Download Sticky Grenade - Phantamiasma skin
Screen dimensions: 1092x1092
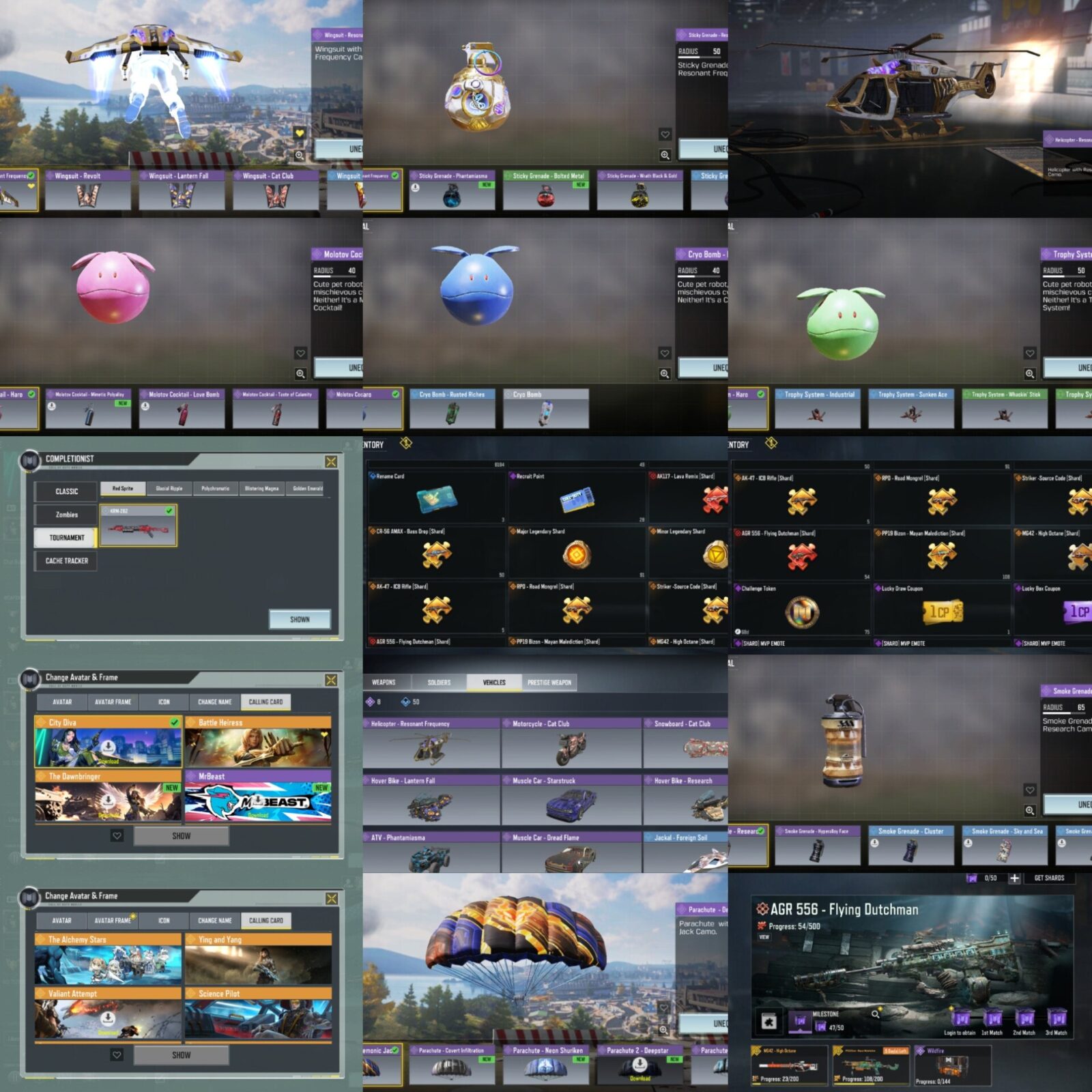pyautogui.click(x=416, y=187)
